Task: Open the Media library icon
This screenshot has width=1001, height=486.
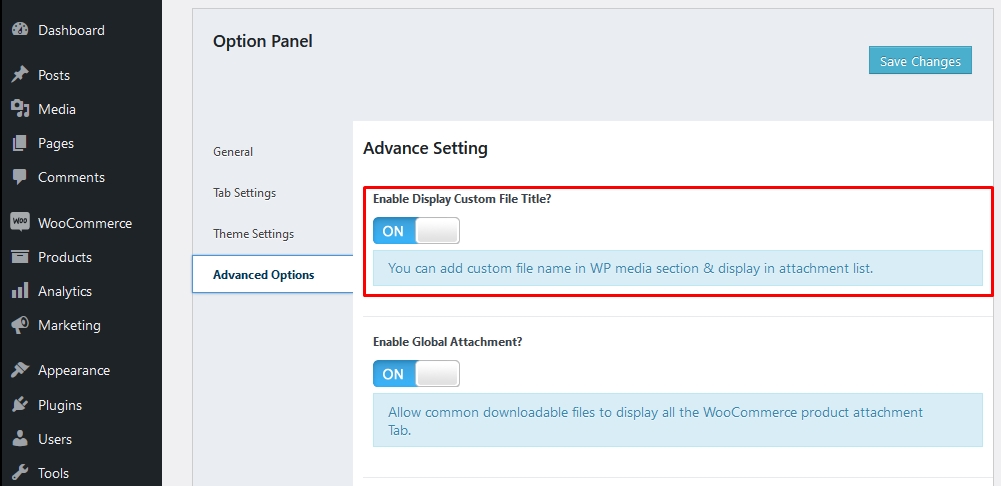Action: point(20,109)
